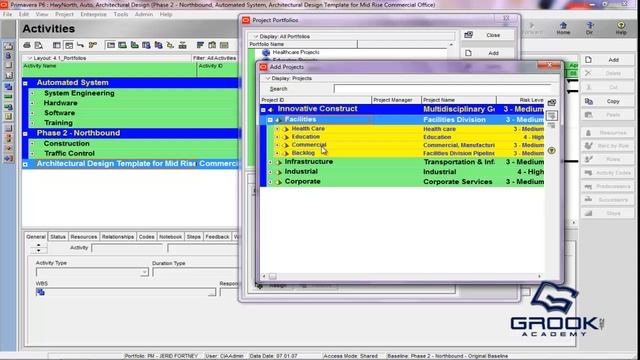The image size is (640, 360).
Task: Switch to the Status tab
Action: pyautogui.click(x=58, y=237)
